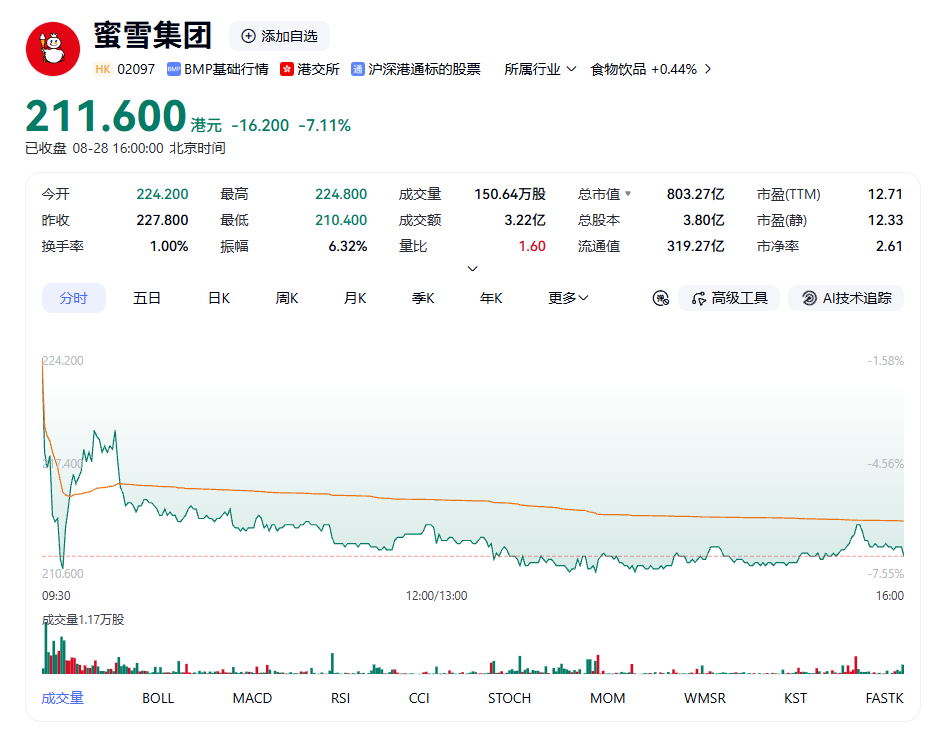Viewport: 932px width, 735px height.
Task: Click the -7.11% change value
Action: (325, 125)
